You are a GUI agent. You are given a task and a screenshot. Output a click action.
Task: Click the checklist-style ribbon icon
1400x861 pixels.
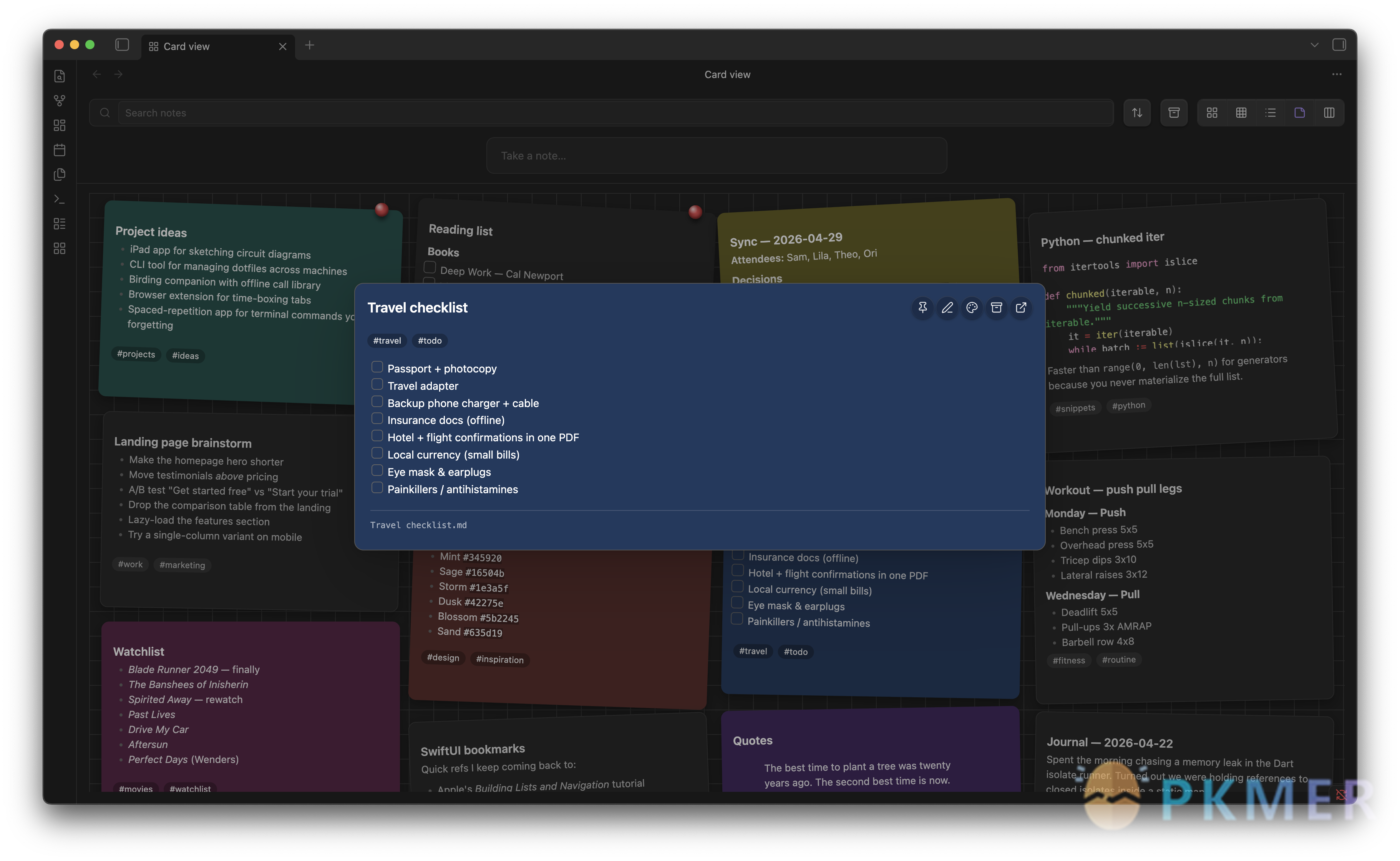click(x=59, y=223)
